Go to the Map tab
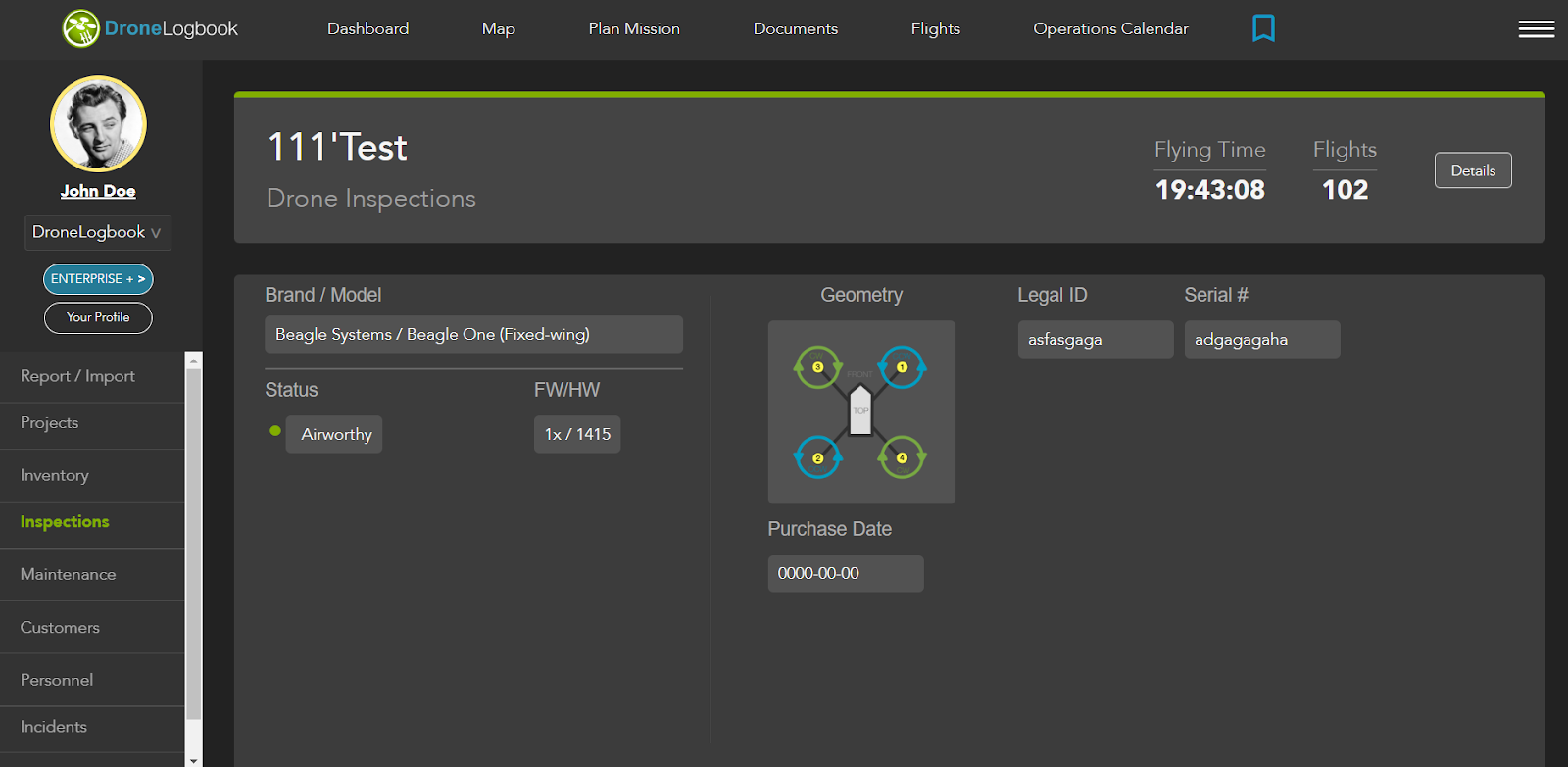 (x=498, y=28)
